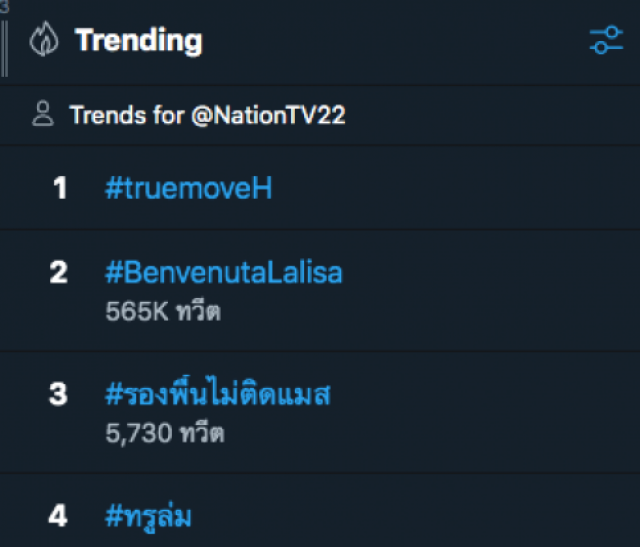Image resolution: width=640 pixels, height=547 pixels.
Task: Click rank number 1
Action: [59, 188]
